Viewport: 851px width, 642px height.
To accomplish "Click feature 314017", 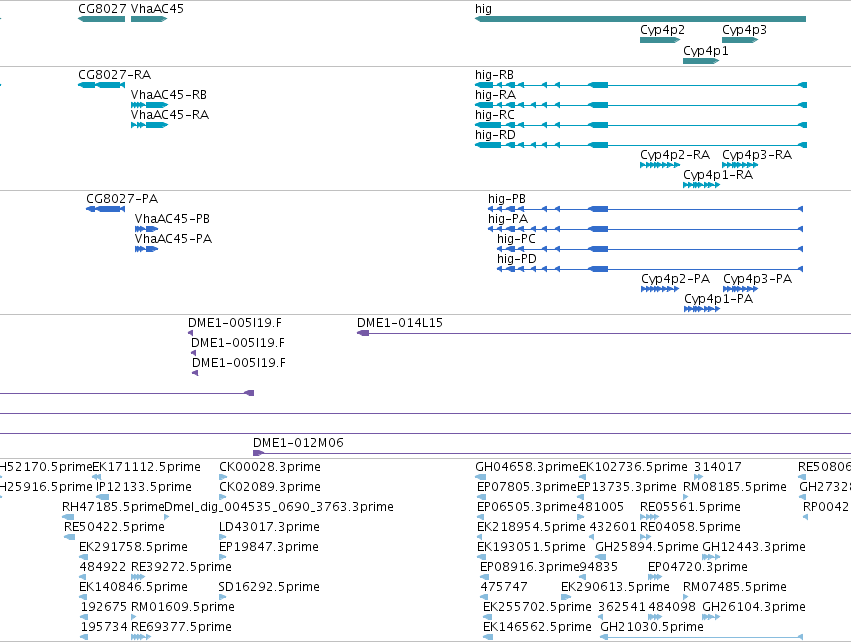I will coord(717,467).
